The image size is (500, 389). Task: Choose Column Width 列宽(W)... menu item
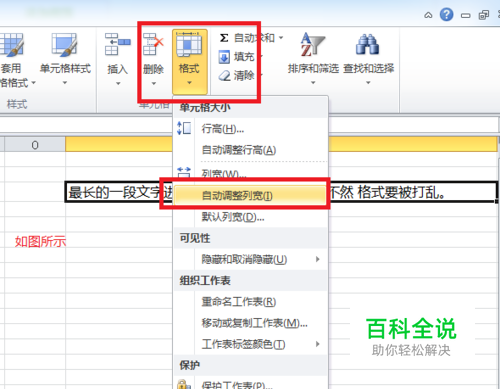point(251,172)
